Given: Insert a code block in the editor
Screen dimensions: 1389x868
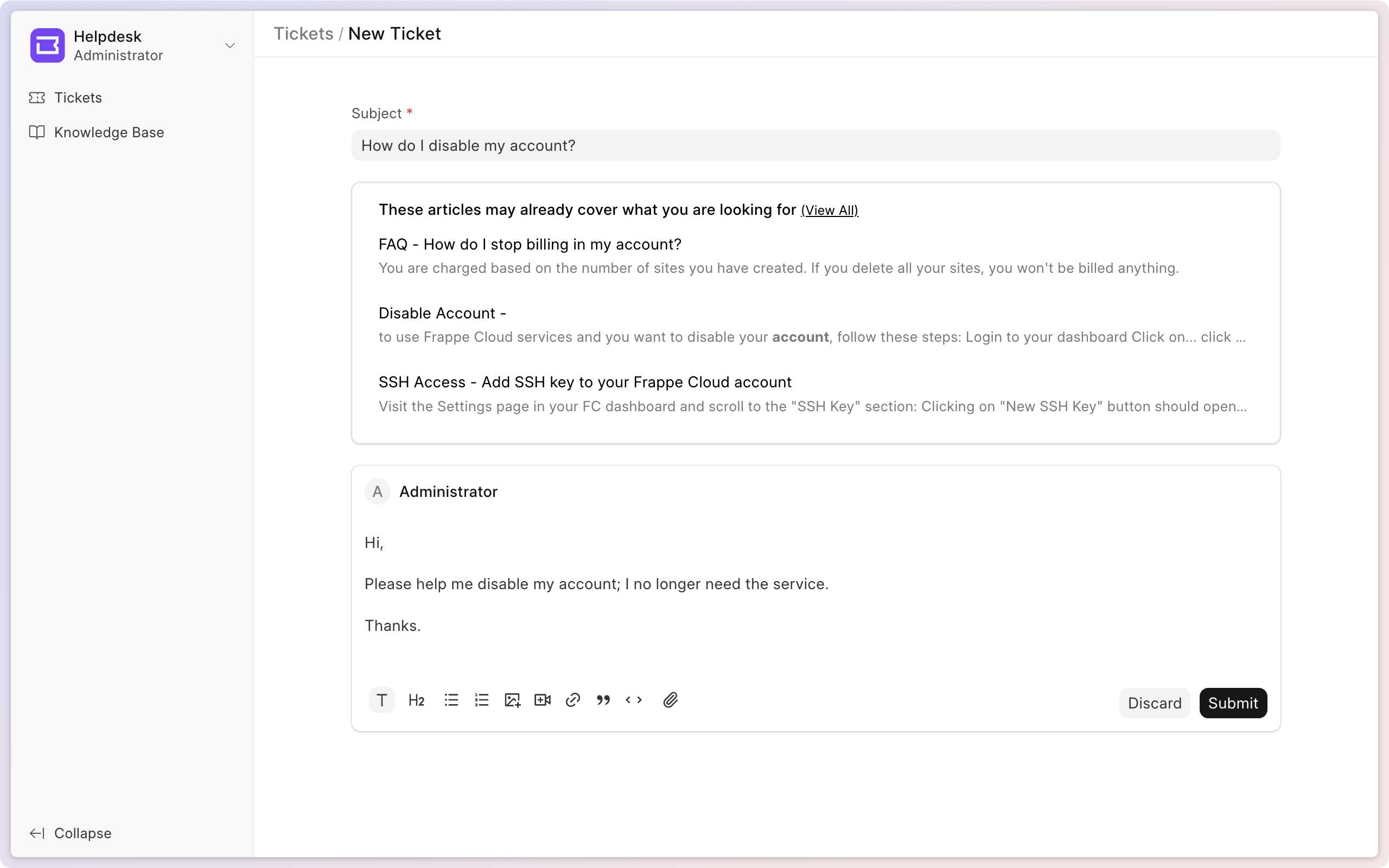Looking at the screenshot, I should 634,700.
